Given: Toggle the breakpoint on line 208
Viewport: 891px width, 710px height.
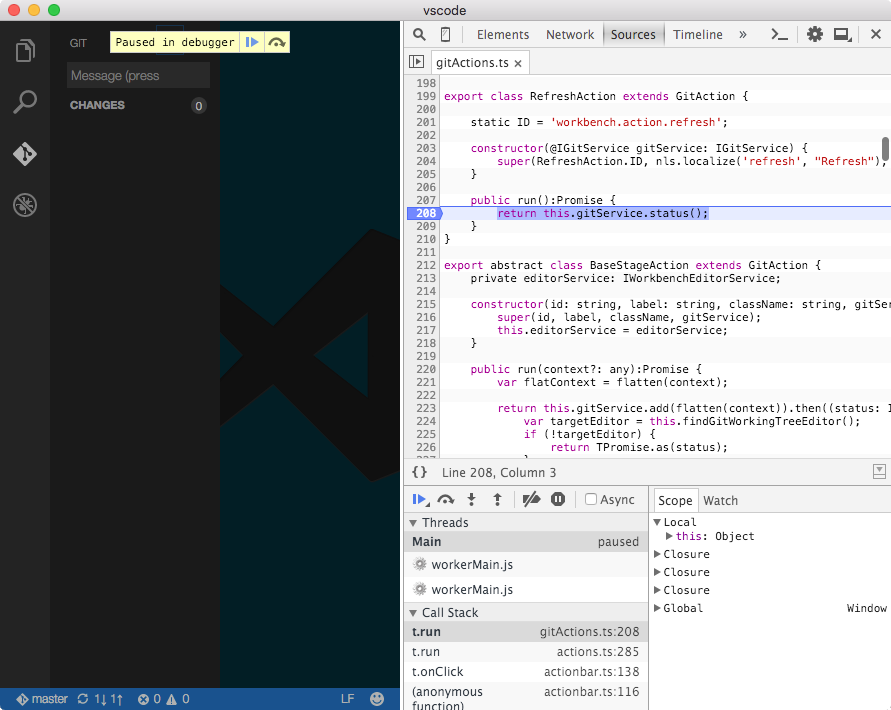Looking at the screenshot, I should pos(424,213).
